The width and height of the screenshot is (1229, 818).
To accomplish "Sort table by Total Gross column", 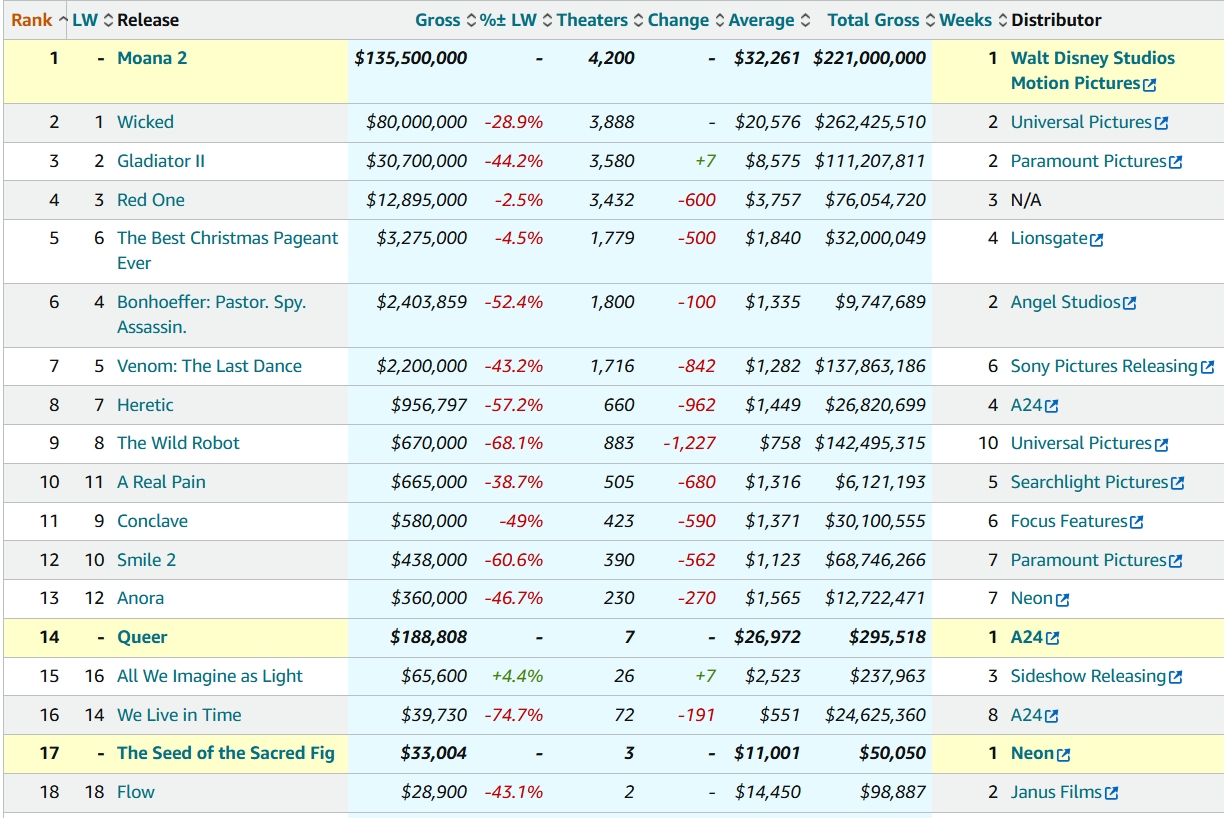I will 882,20.
